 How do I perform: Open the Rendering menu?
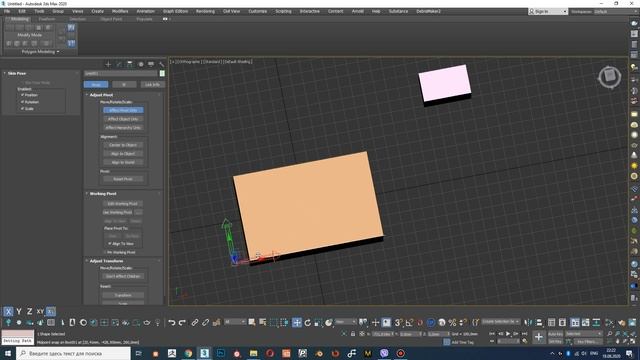(205, 11)
